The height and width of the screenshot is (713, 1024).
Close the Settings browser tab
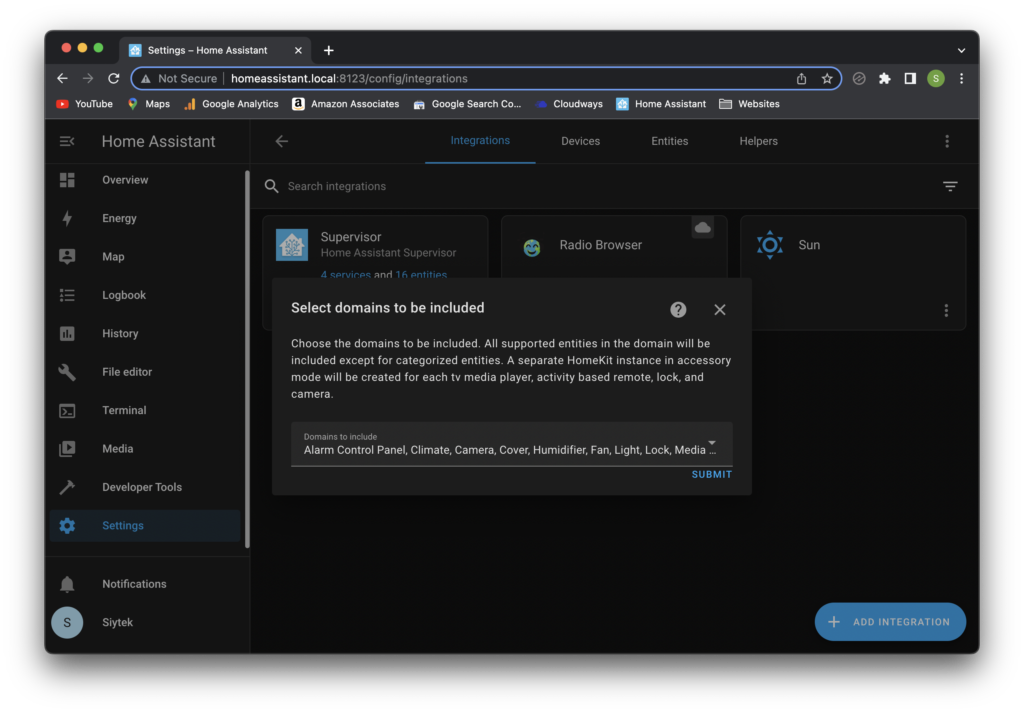tap(298, 50)
